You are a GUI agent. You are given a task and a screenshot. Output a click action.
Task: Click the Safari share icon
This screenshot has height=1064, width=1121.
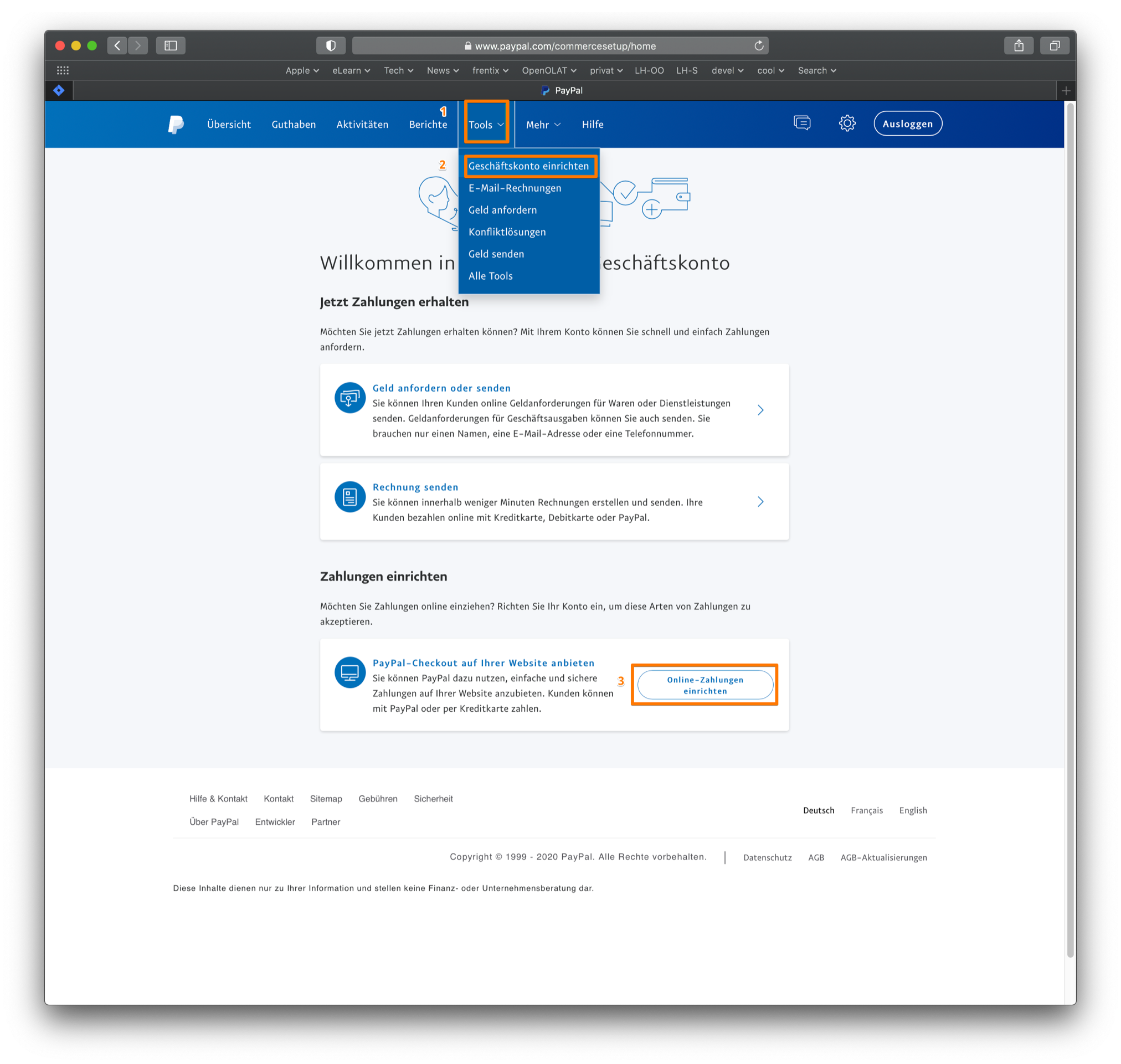(x=1019, y=45)
